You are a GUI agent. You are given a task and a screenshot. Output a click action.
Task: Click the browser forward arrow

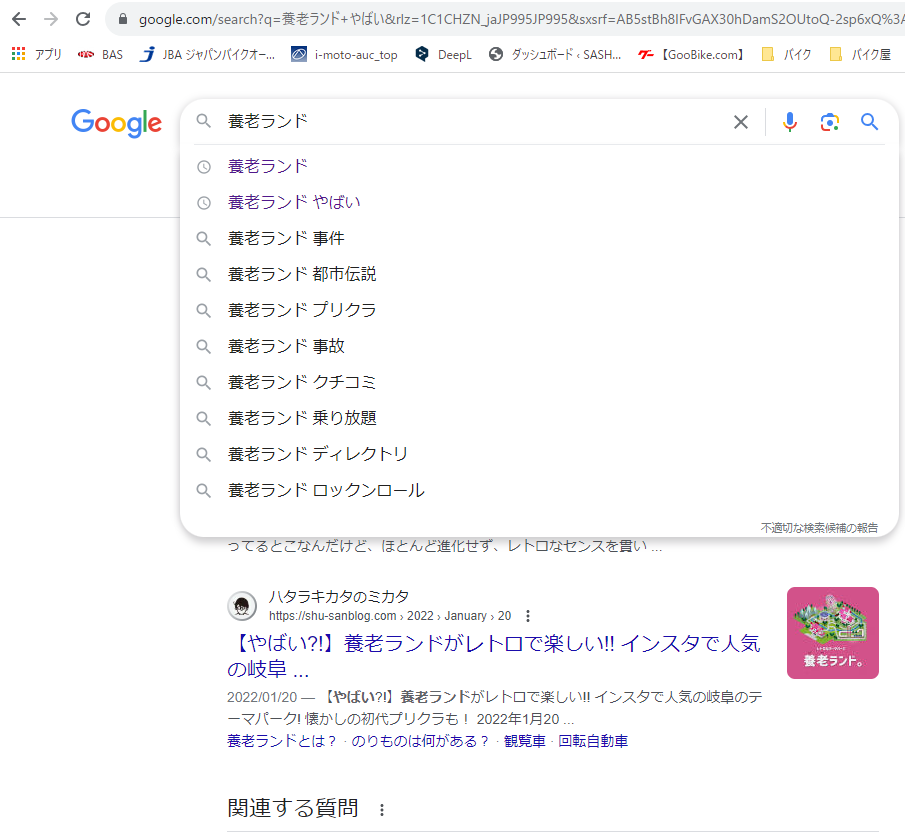51,19
